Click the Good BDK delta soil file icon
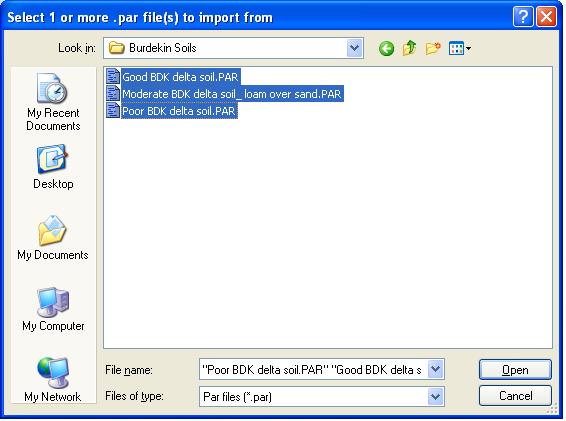The height and width of the screenshot is (421, 566). click(113, 77)
